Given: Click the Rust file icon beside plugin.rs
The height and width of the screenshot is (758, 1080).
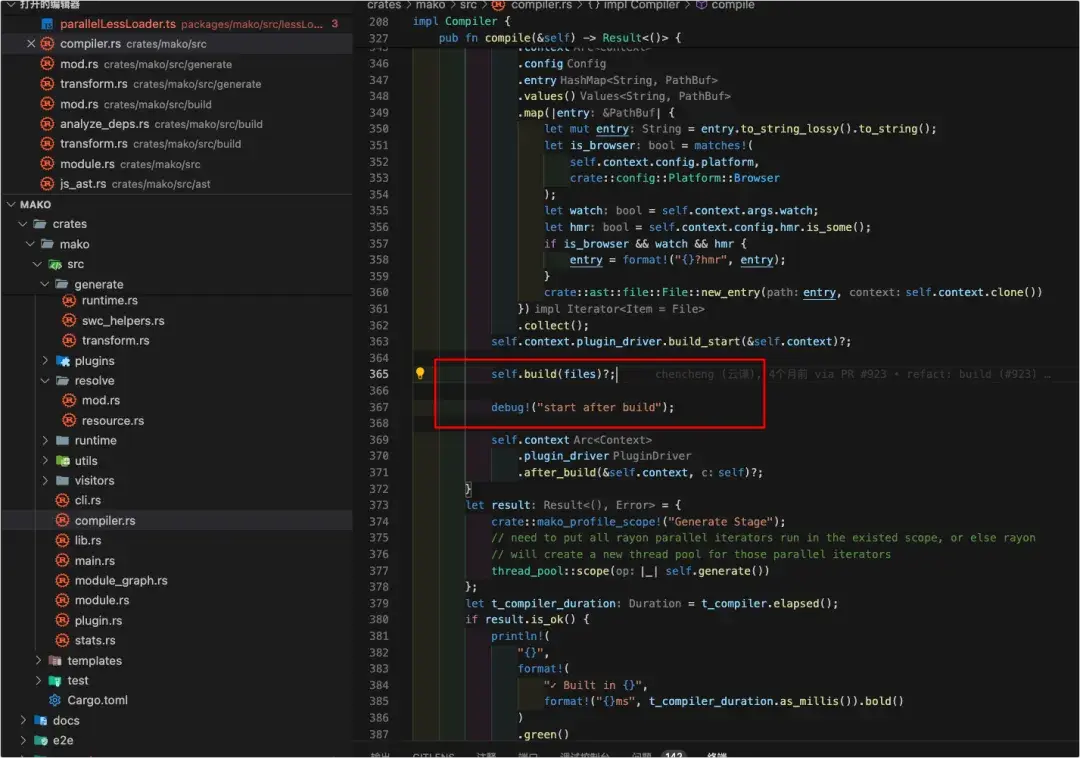Looking at the screenshot, I should coord(62,620).
